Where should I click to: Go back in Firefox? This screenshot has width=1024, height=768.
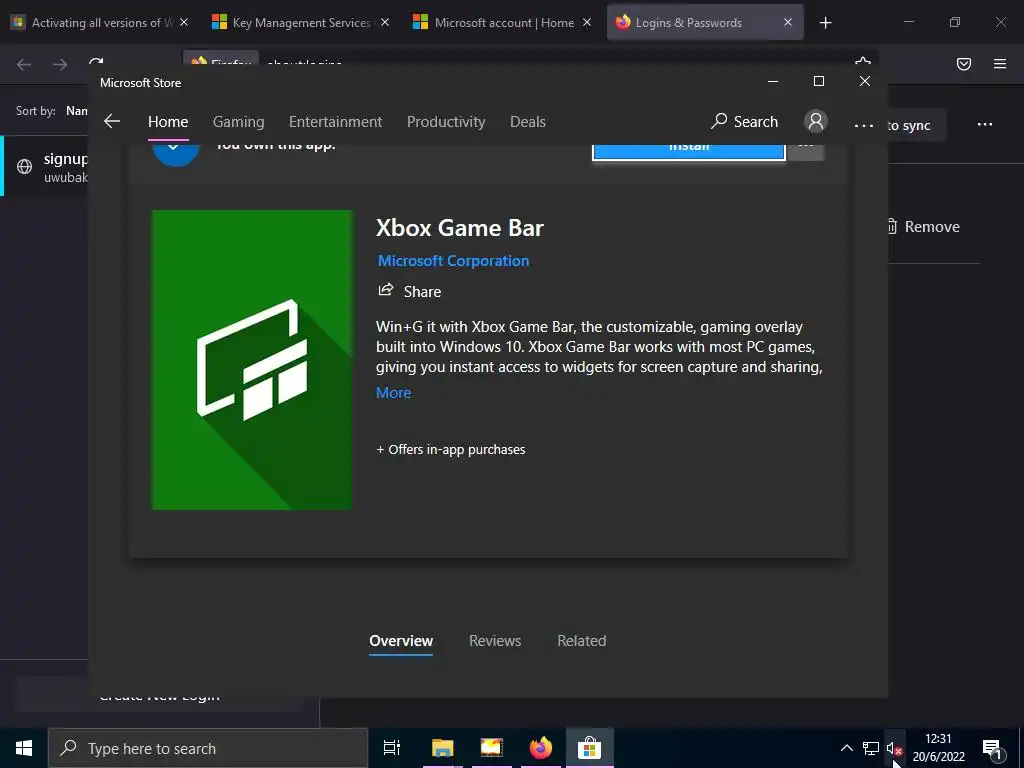(24, 64)
